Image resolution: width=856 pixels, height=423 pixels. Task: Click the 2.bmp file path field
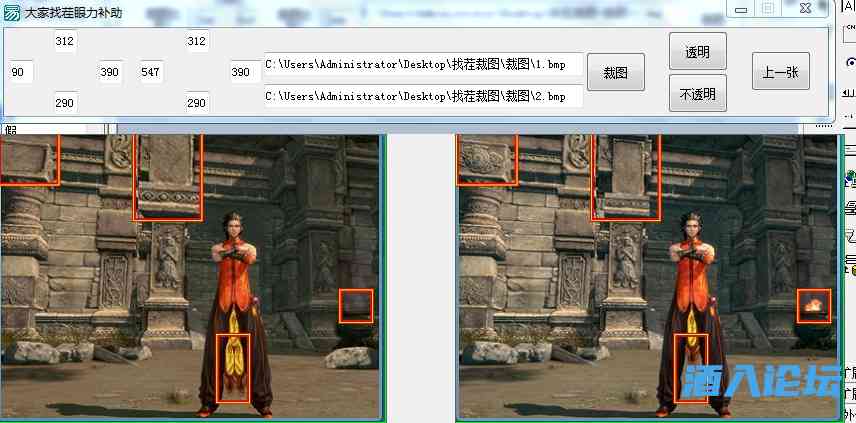(x=423, y=97)
